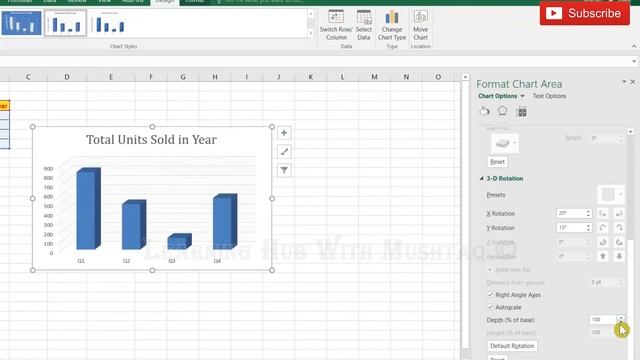Viewport: 640px width, 360px height.
Task: Toggle the Right Angle Axes checkbox
Action: 490,295
